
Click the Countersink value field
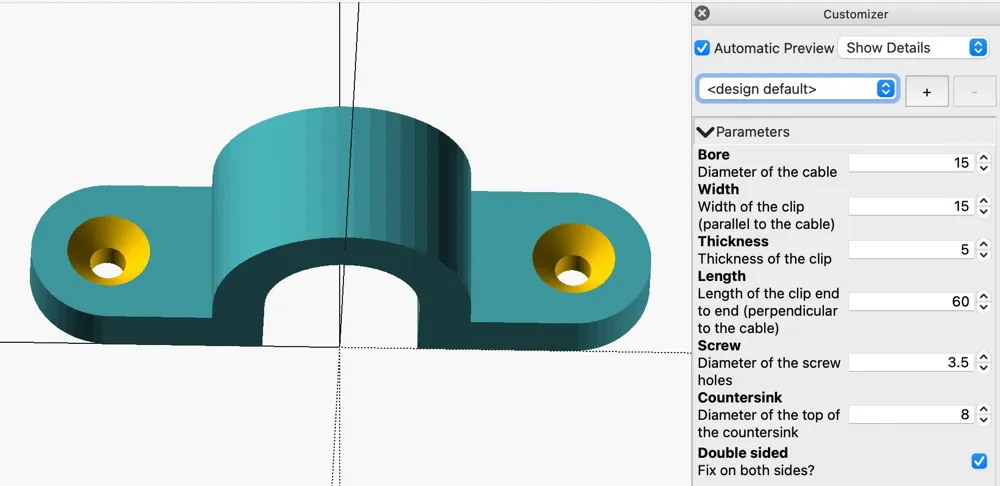(x=911, y=415)
